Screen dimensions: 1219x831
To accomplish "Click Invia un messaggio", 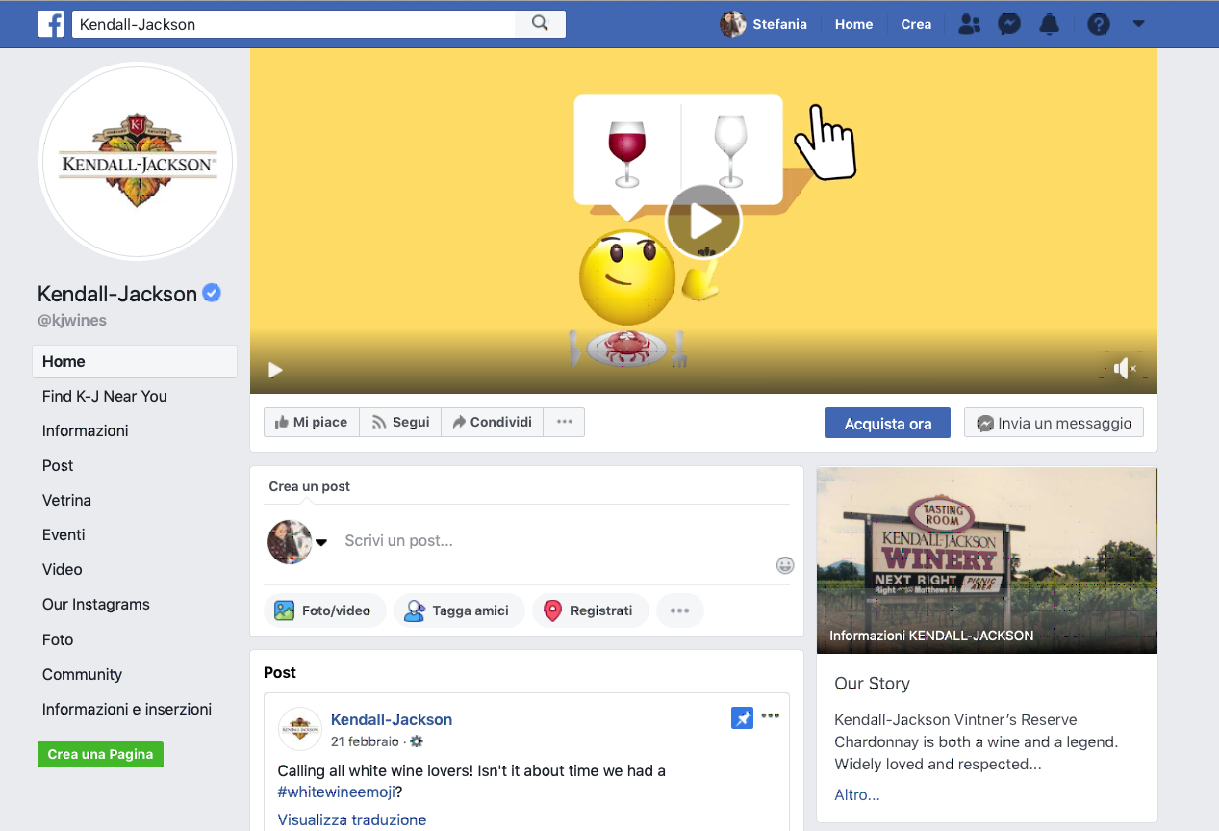I will click(1054, 423).
